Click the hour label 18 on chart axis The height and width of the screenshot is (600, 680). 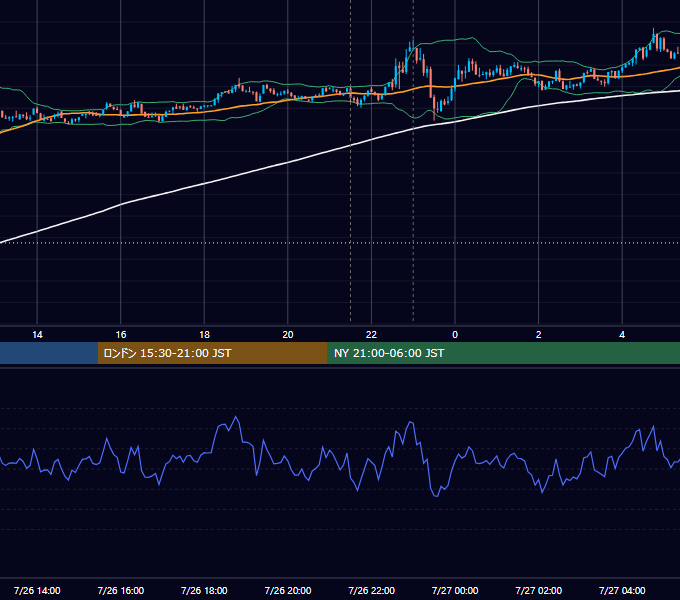[204, 335]
